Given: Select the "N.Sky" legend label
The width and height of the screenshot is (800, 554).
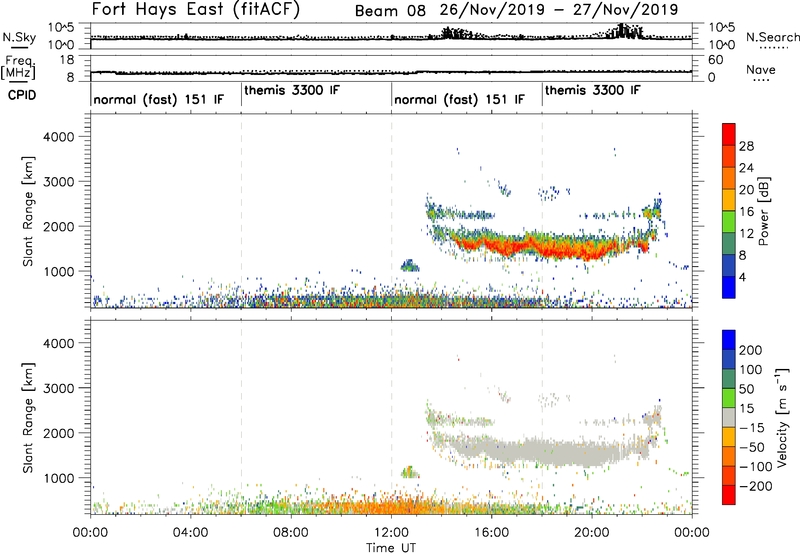Looking at the screenshot, I should (x=19, y=37).
